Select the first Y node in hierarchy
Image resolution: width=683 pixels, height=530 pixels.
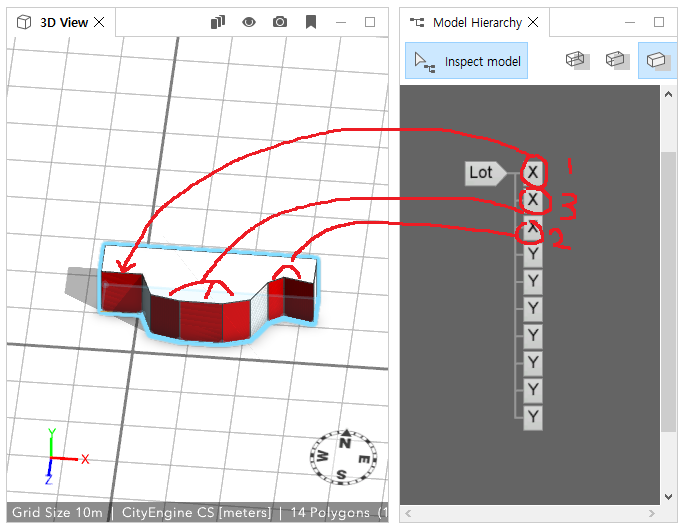[x=534, y=254]
